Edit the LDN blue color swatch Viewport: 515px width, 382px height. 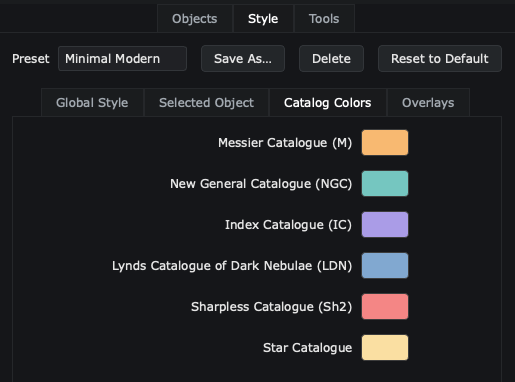point(385,266)
